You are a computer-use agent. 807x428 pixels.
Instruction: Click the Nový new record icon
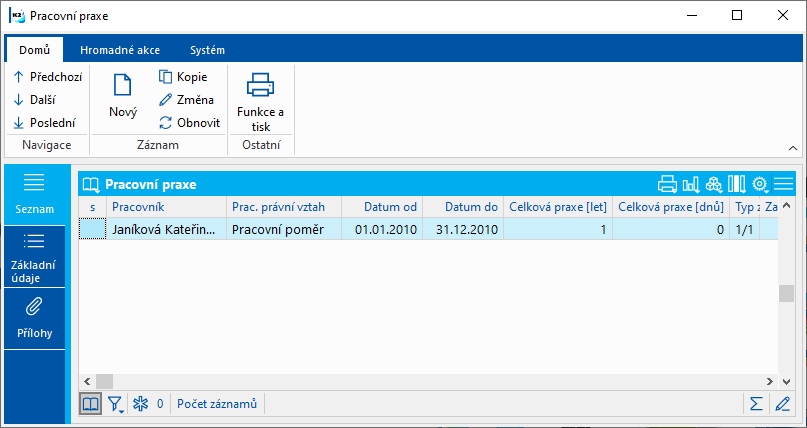pyautogui.click(x=123, y=95)
